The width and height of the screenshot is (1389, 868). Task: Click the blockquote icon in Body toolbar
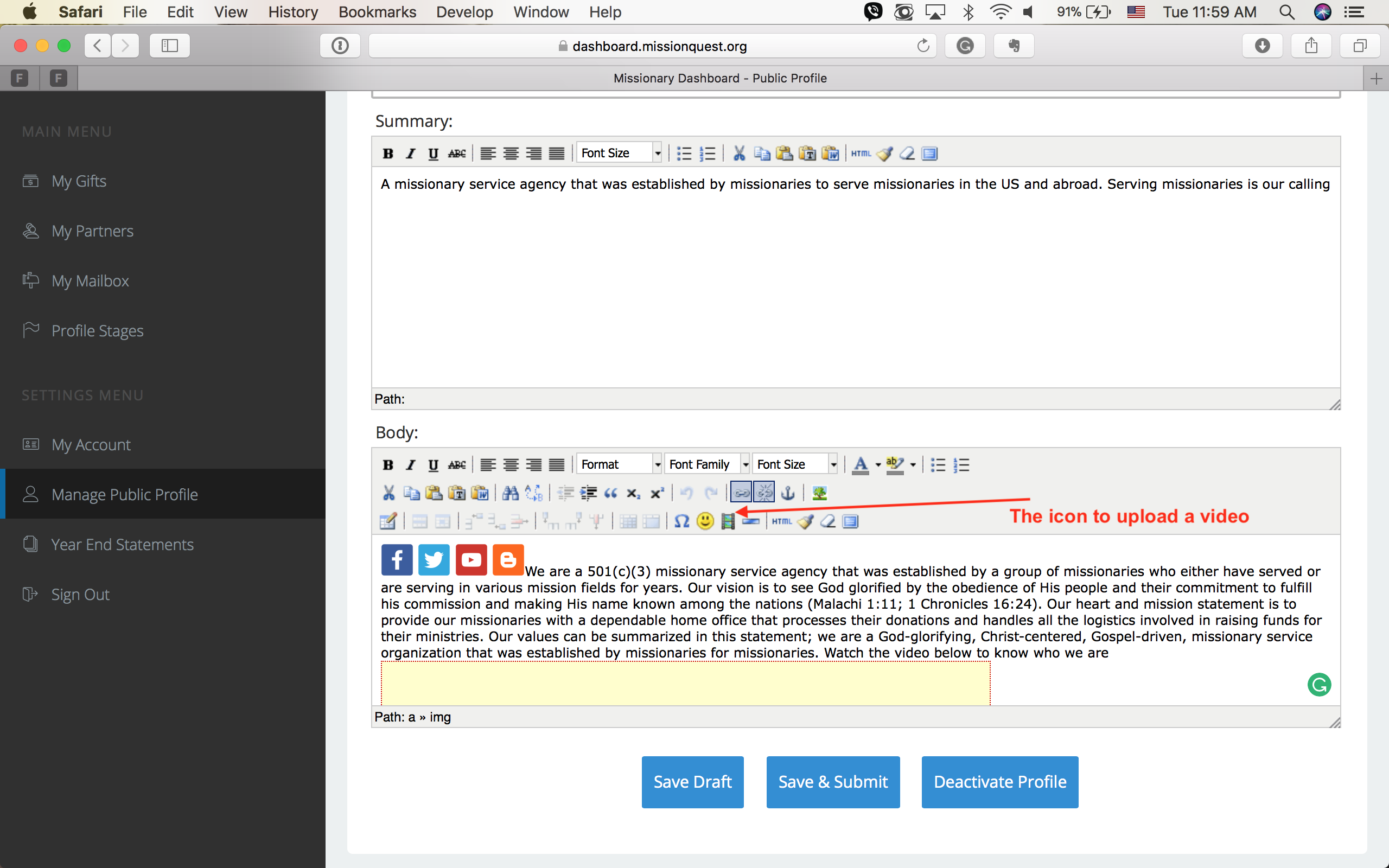tap(611, 493)
